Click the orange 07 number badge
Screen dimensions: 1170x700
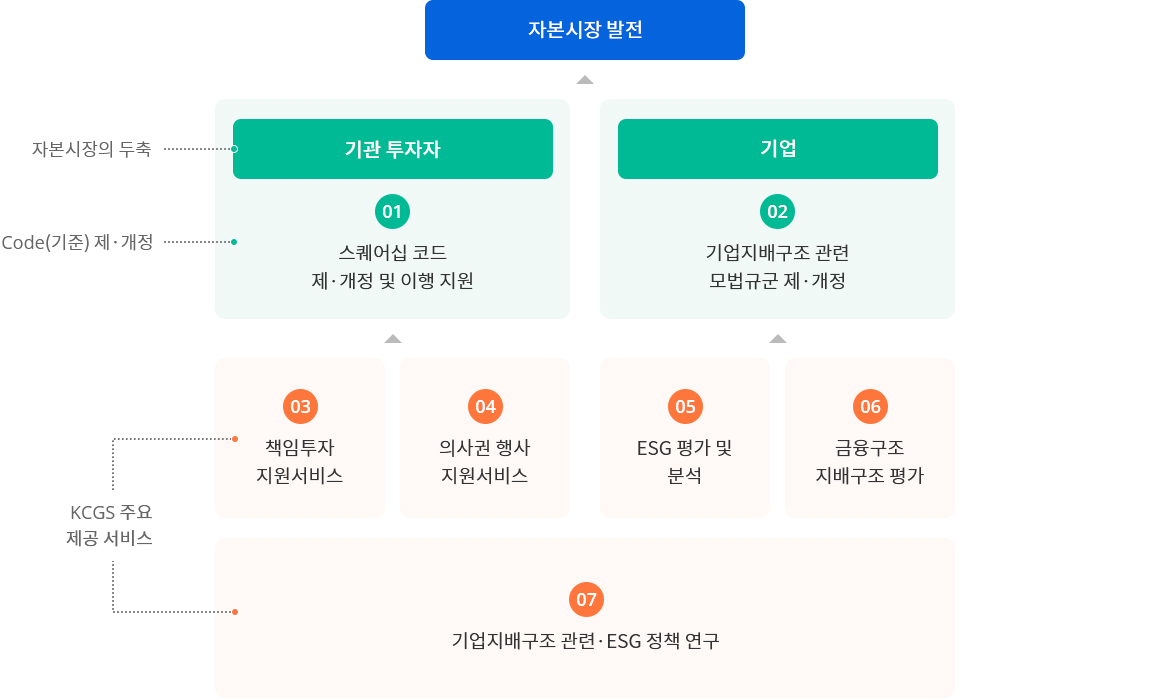[585, 599]
